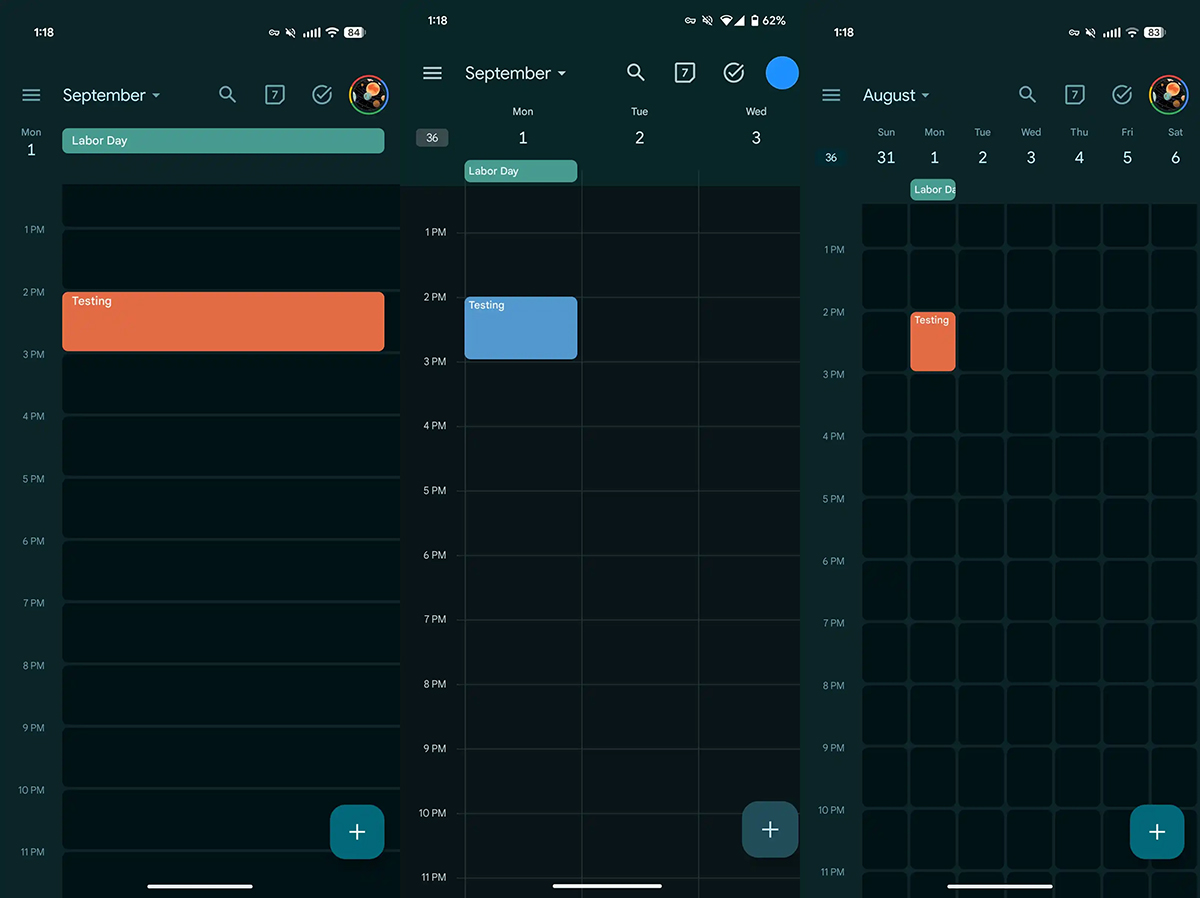Open the solid blue profile avatar
This screenshot has width=1200, height=898.
(x=782, y=72)
